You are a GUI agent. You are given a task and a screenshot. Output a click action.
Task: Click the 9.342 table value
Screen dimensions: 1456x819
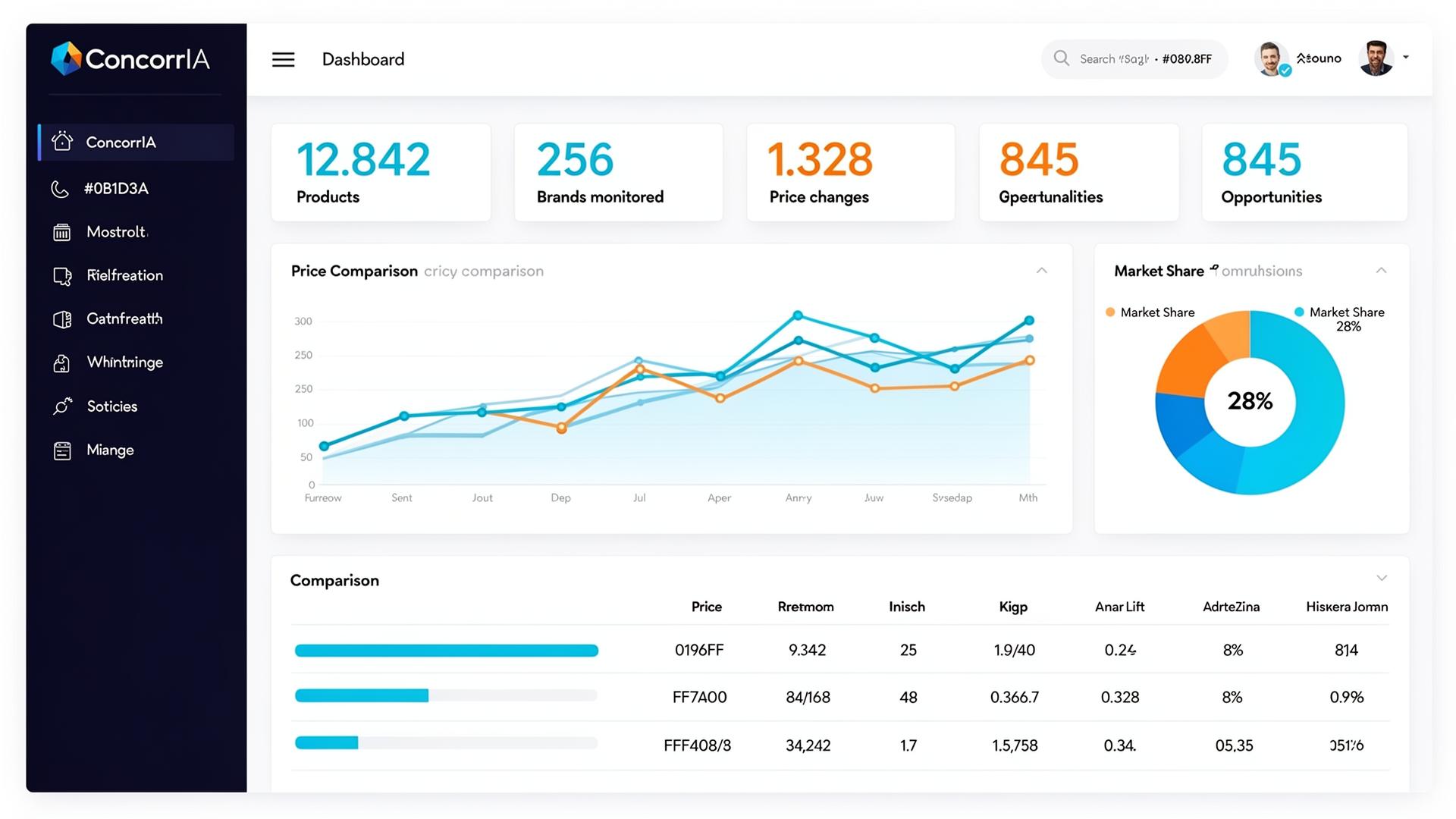(x=807, y=651)
